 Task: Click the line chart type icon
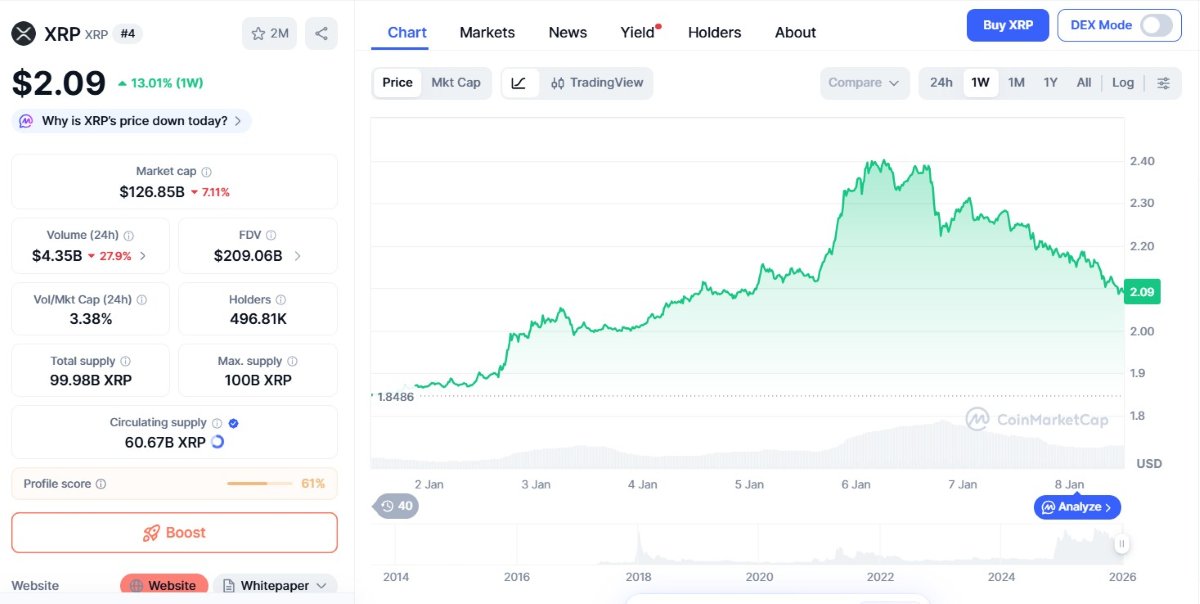point(518,83)
